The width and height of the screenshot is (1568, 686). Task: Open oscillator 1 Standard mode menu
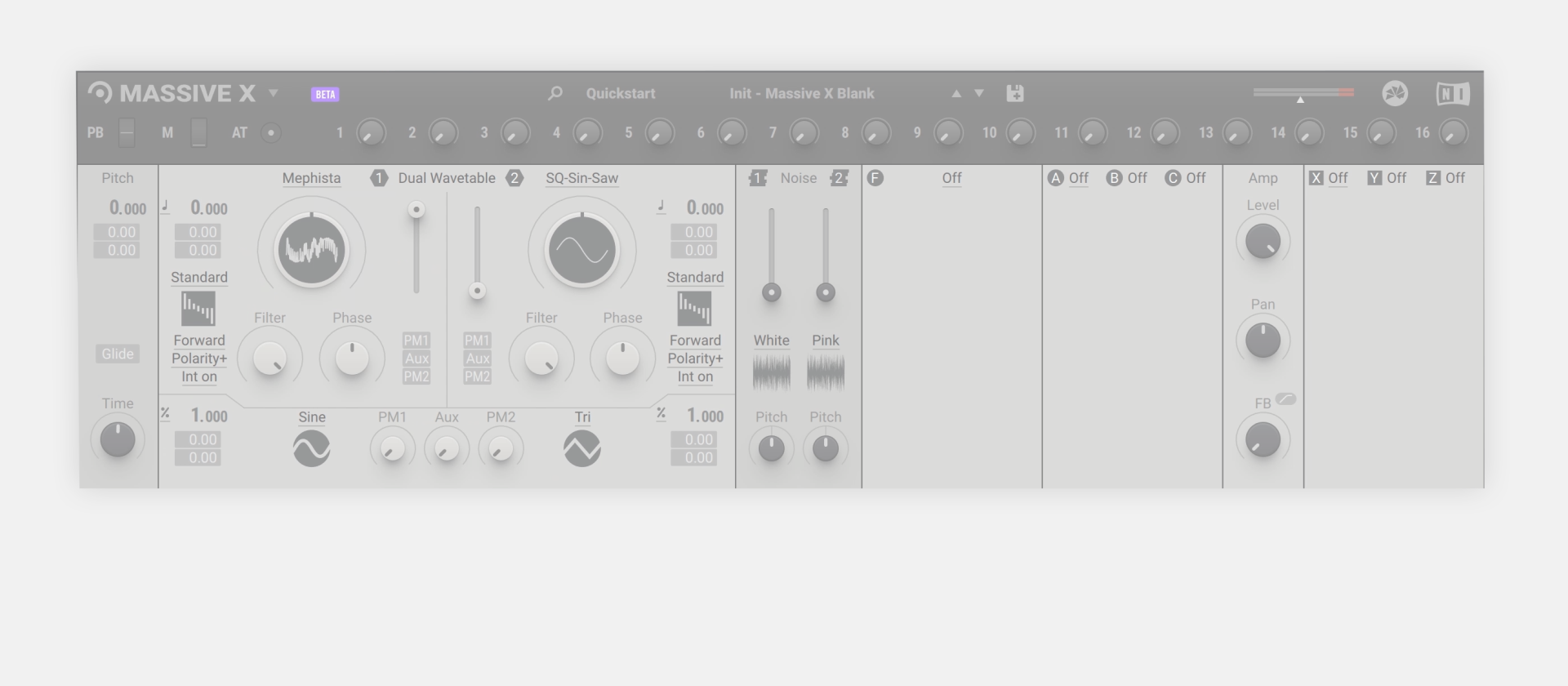[199, 278]
